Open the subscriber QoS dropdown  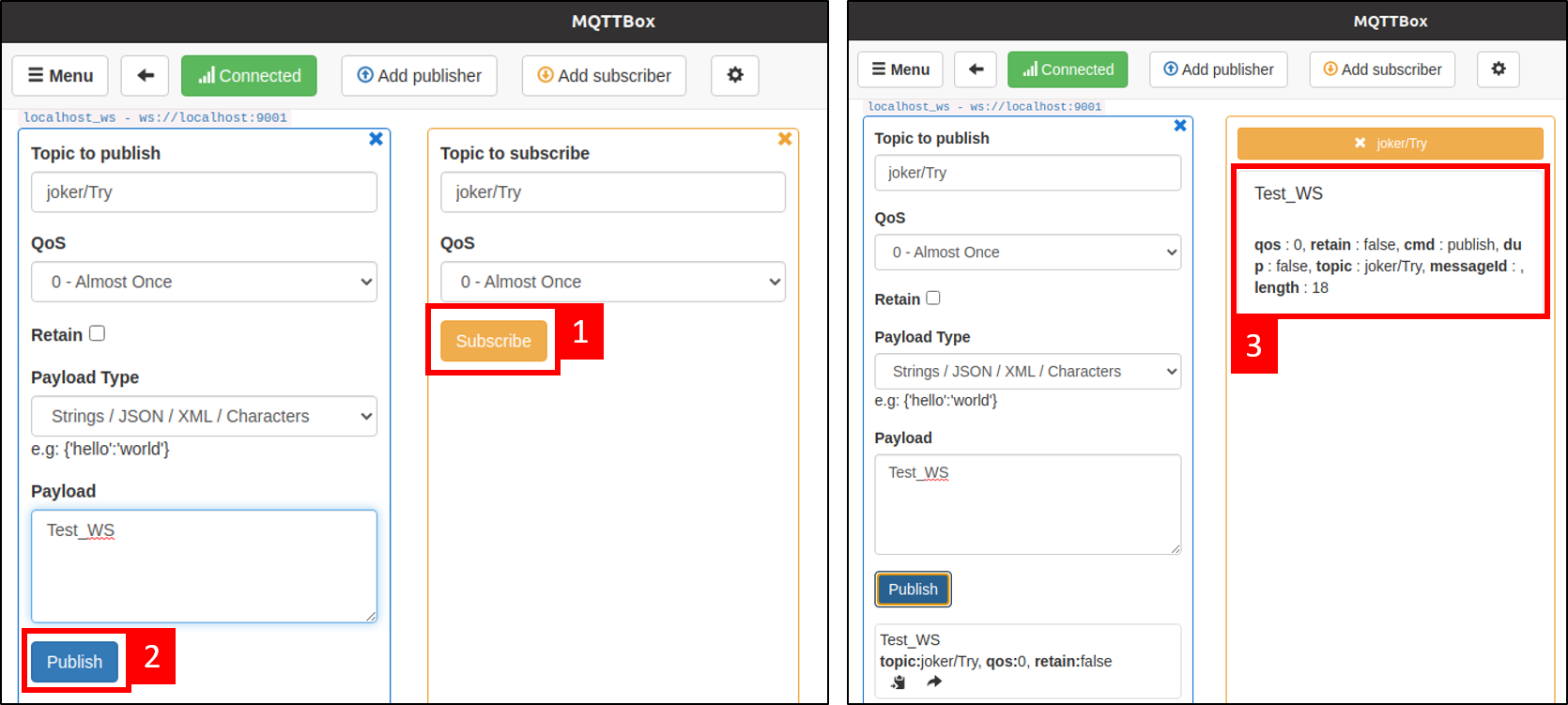613,282
